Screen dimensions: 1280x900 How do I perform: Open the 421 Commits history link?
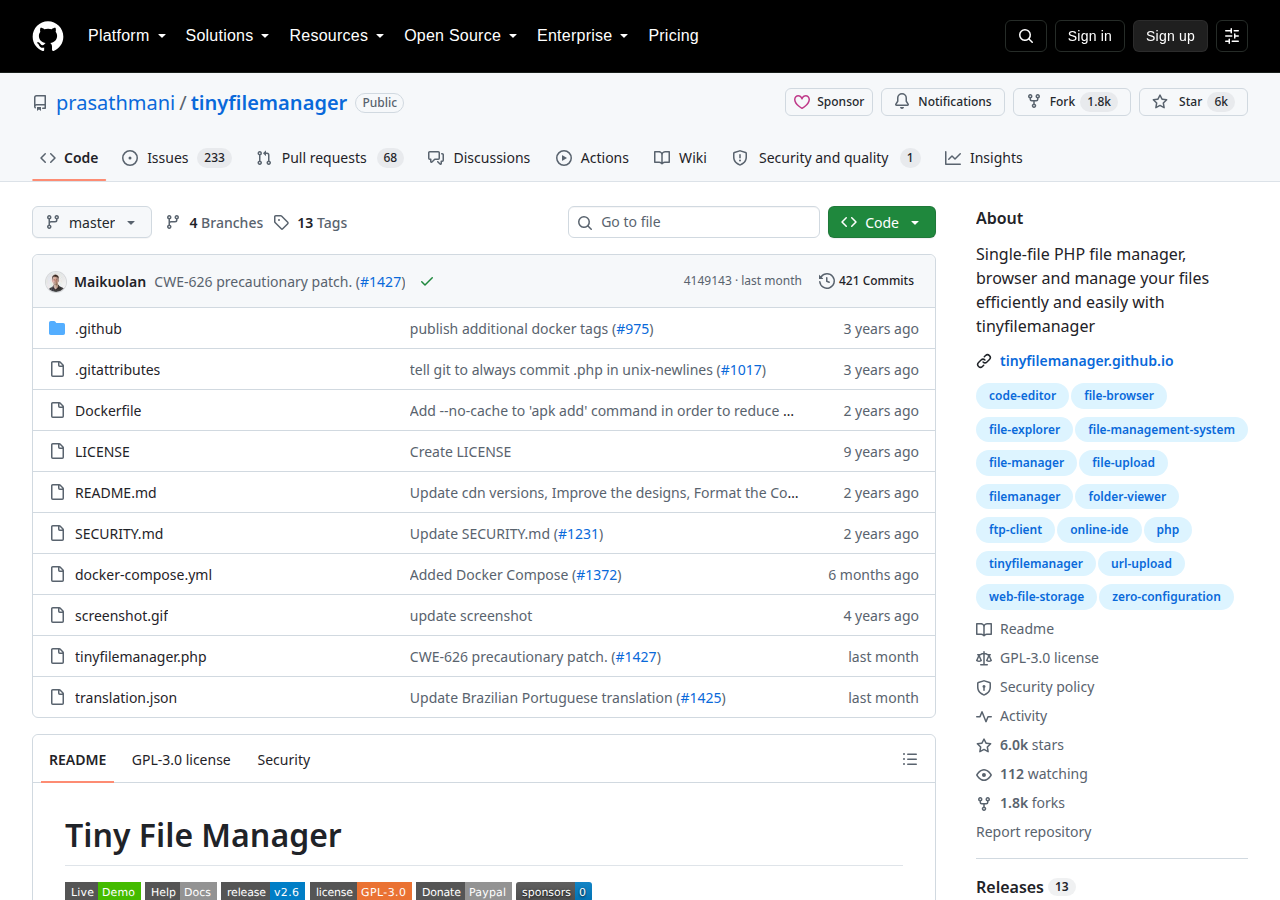[x=866, y=281]
